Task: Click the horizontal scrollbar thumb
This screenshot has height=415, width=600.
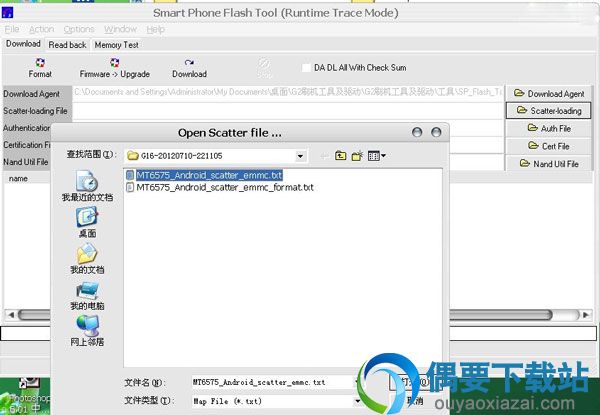Action: pos(285,315)
